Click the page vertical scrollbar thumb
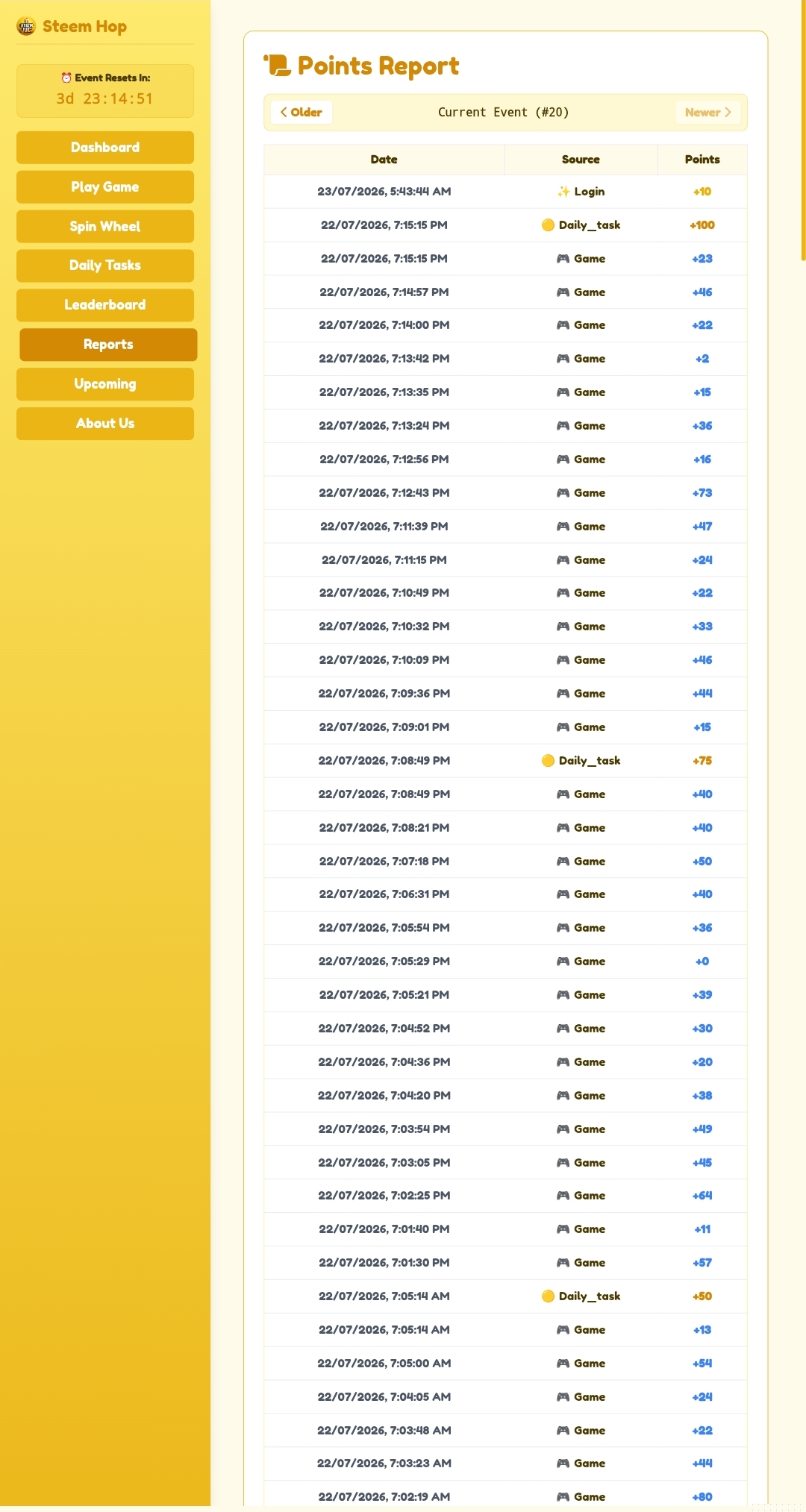The width and height of the screenshot is (806, 1512). 803,131
